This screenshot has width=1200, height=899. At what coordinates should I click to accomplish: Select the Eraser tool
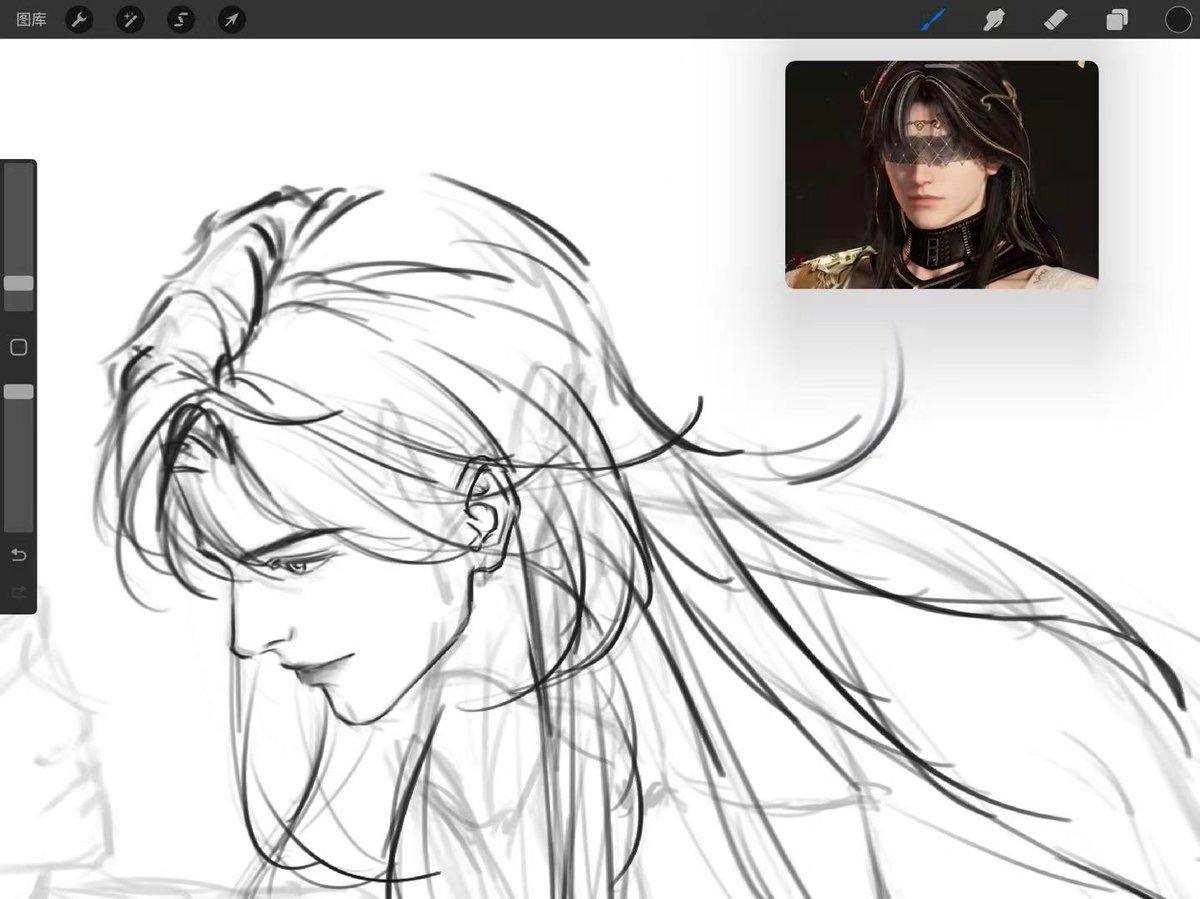(x=1055, y=19)
